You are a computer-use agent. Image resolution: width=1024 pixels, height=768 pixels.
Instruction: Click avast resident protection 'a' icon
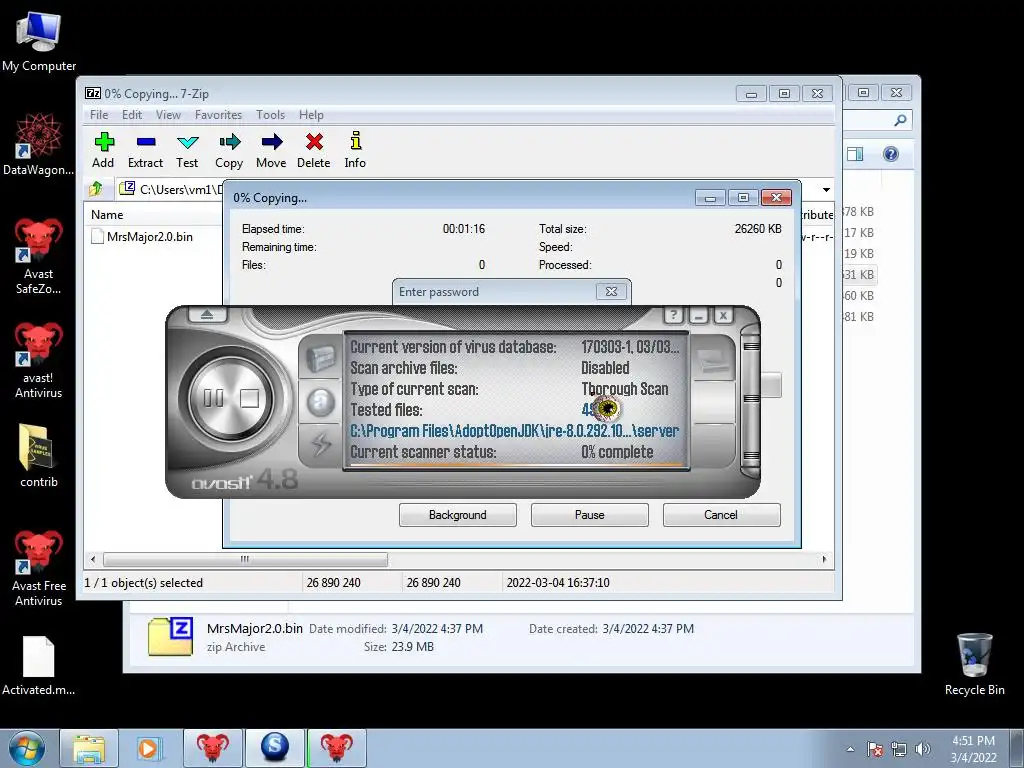320,402
